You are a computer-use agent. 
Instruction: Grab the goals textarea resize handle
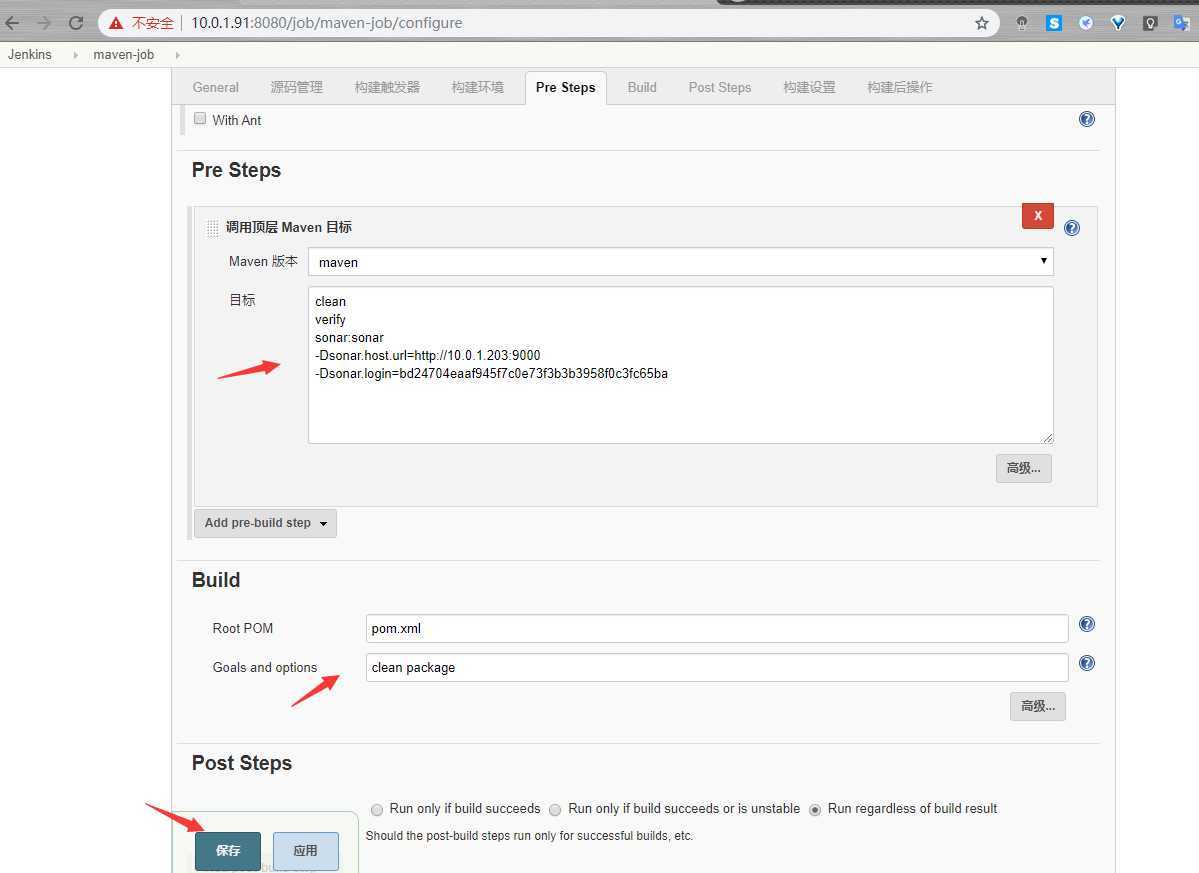pyautogui.click(x=1047, y=437)
